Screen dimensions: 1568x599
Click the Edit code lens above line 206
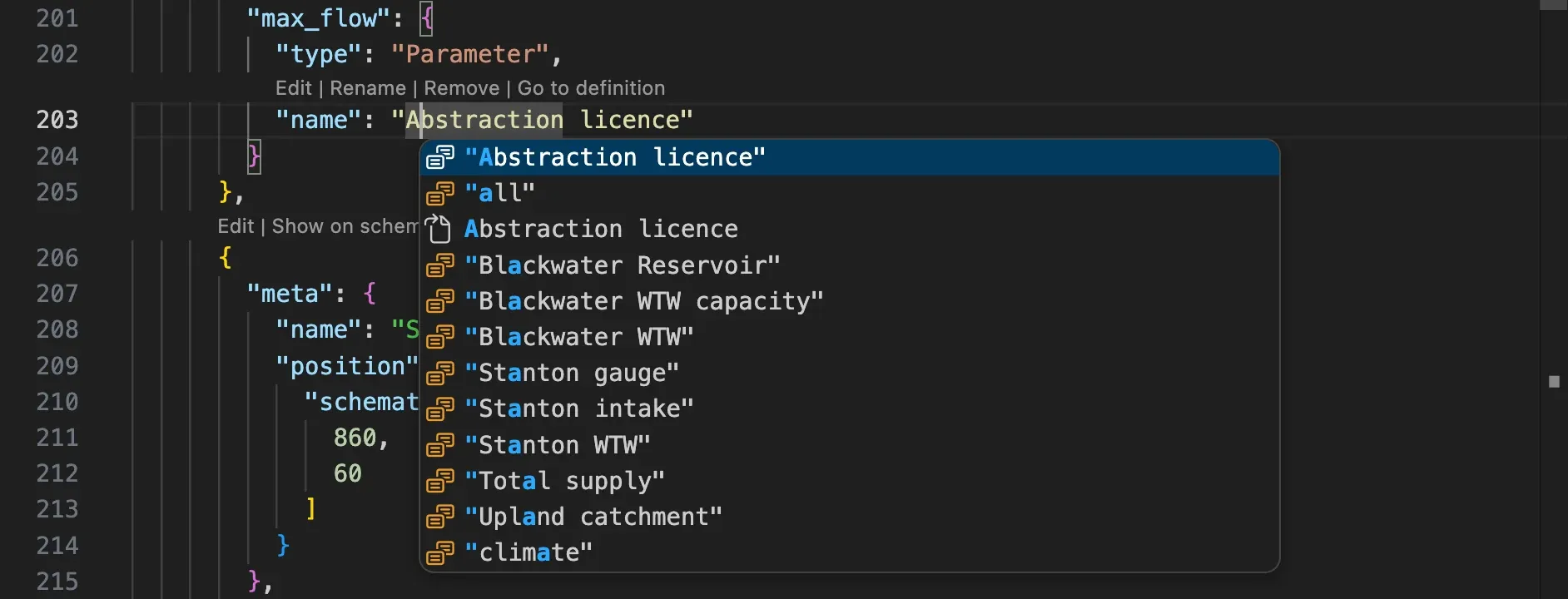[236, 226]
